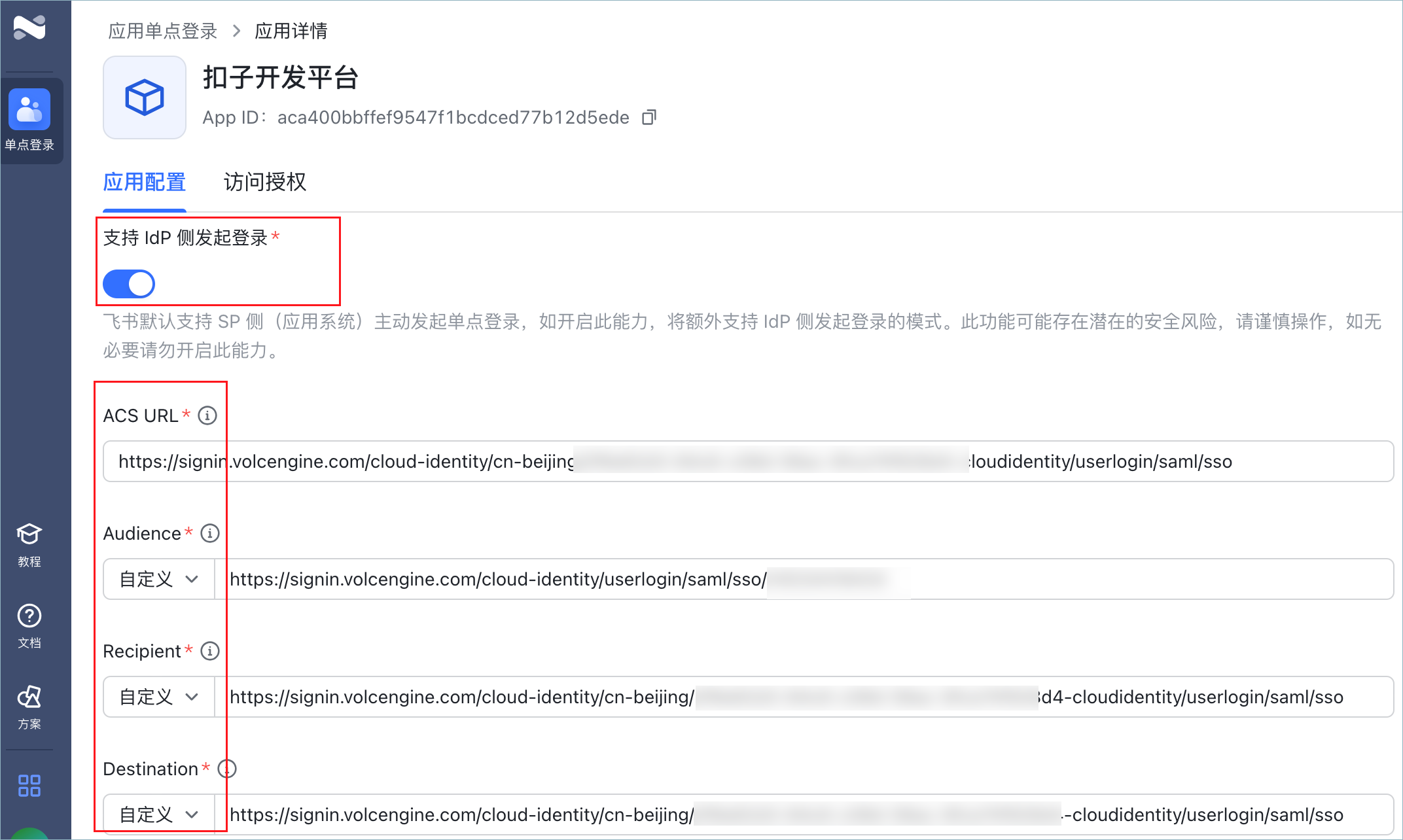View the Audience info tooltip icon

click(209, 533)
